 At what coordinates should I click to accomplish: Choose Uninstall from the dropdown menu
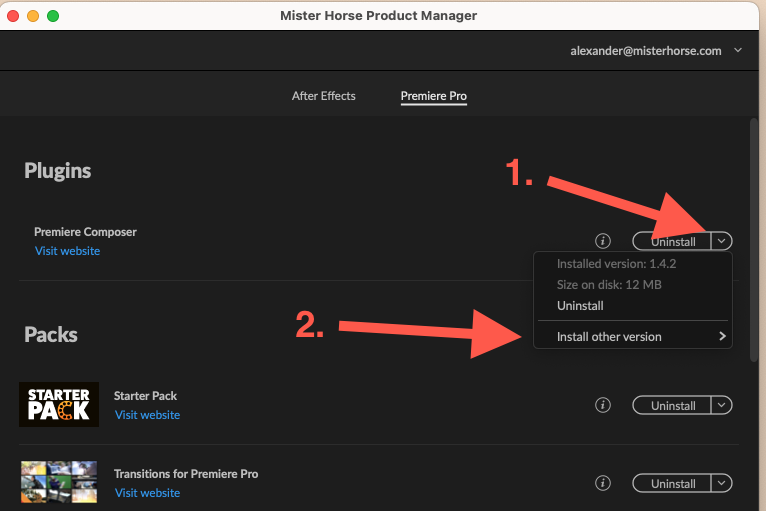point(580,306)
